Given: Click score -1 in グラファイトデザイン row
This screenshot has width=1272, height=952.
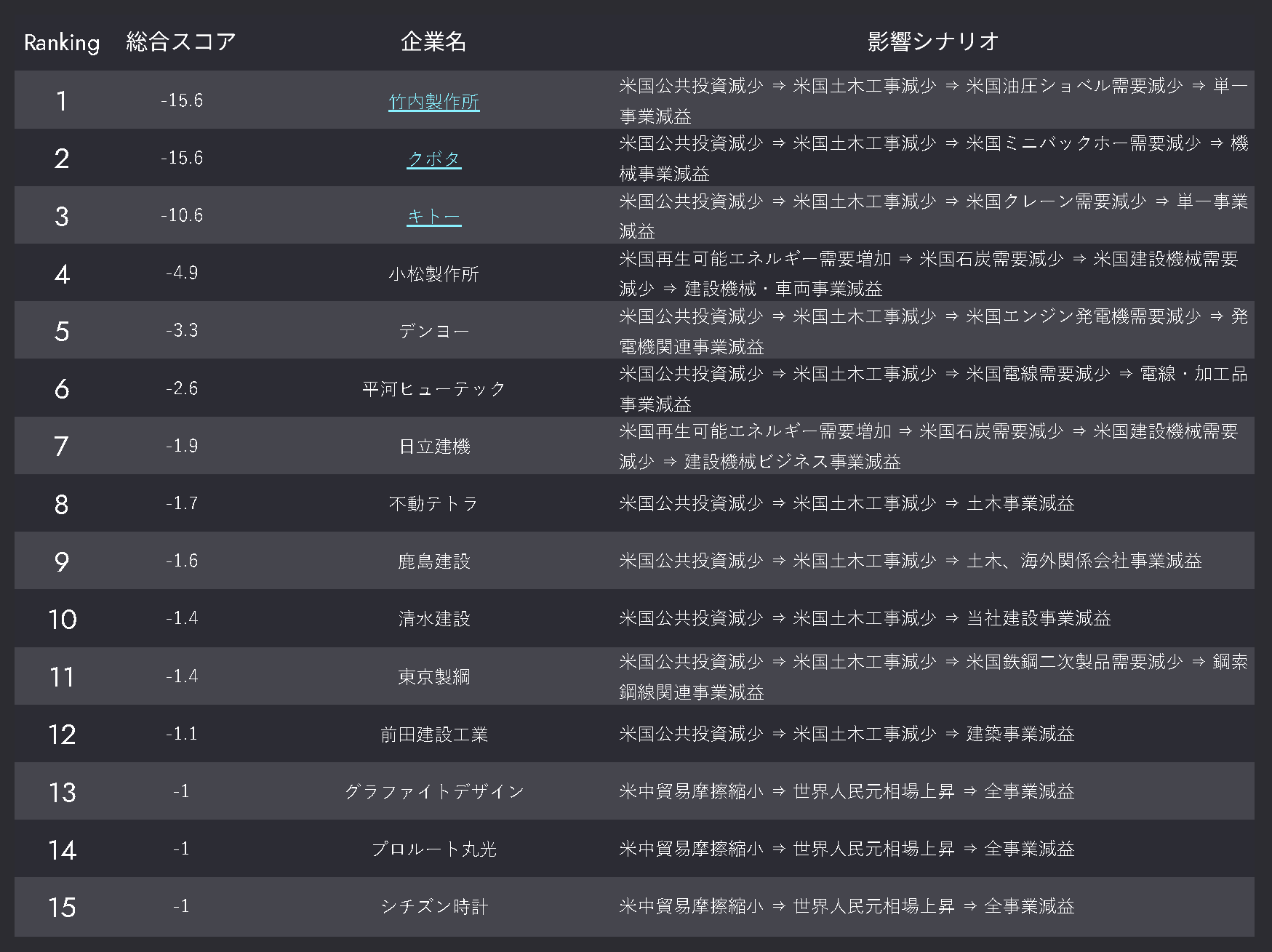Looking at the screenshot, I should click(182, 791).
